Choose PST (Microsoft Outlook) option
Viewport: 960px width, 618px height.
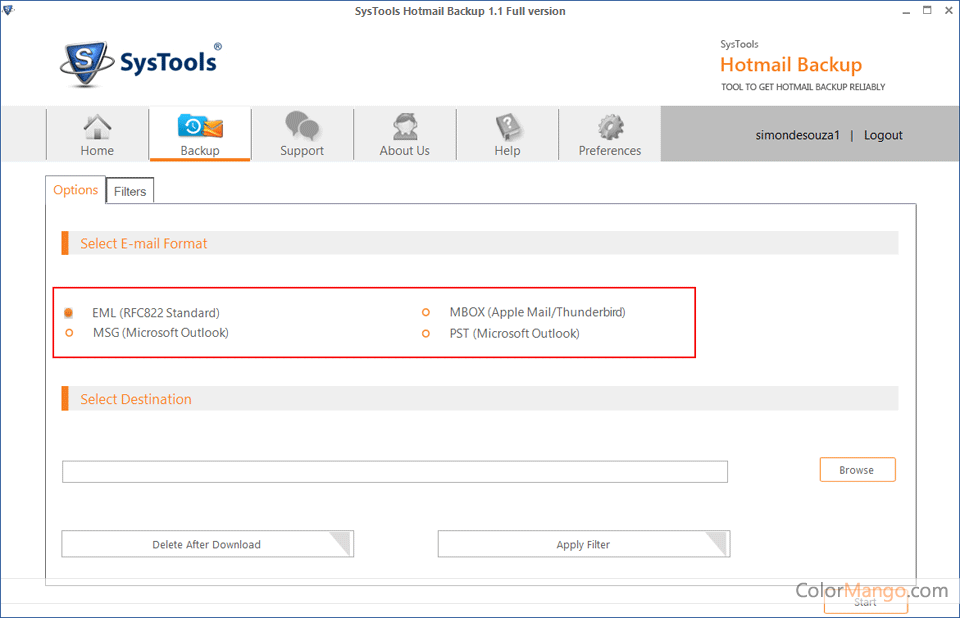[426, 334]
